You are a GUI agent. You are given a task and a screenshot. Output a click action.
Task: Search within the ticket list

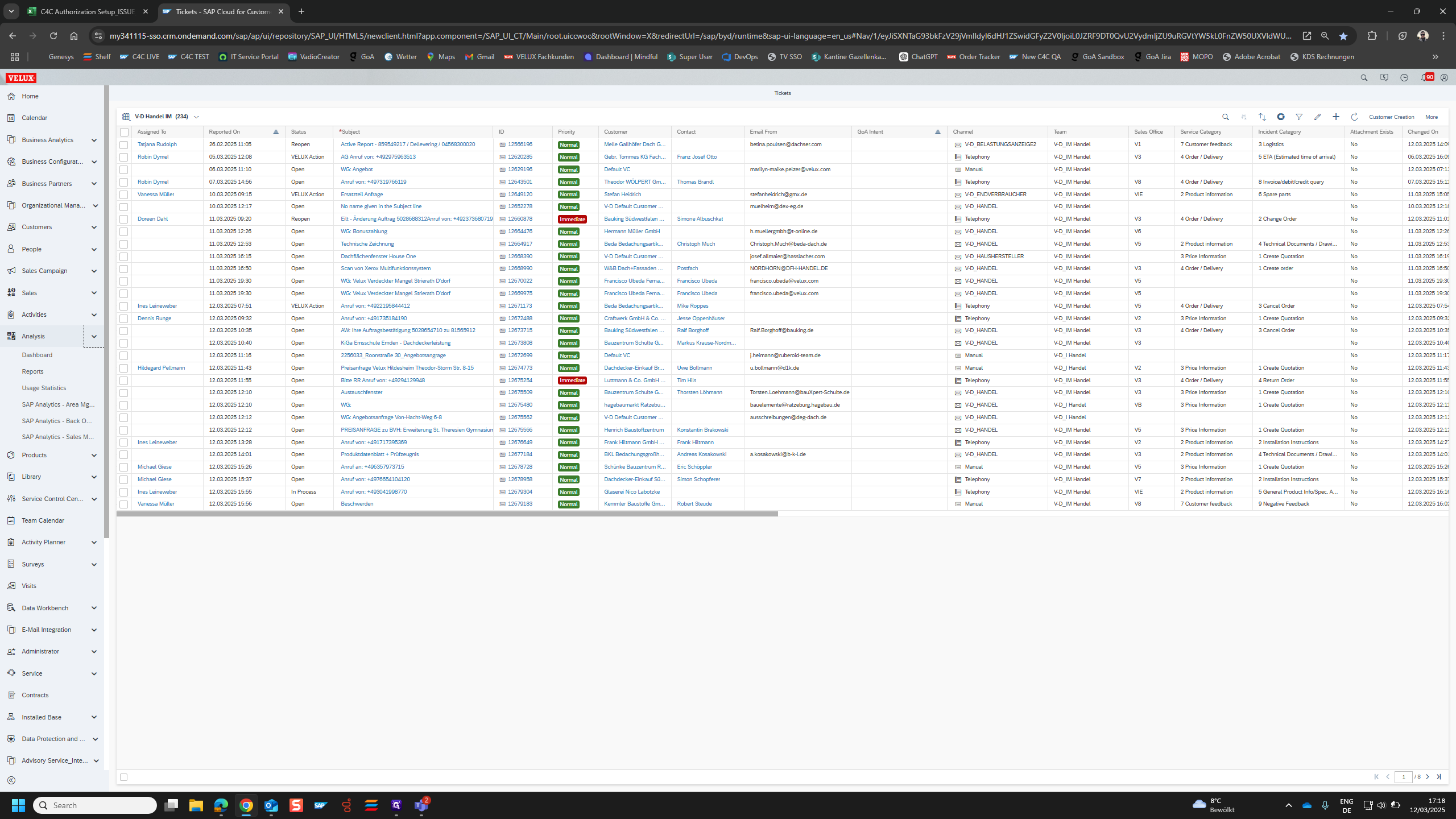click(x=1226, y=117)
